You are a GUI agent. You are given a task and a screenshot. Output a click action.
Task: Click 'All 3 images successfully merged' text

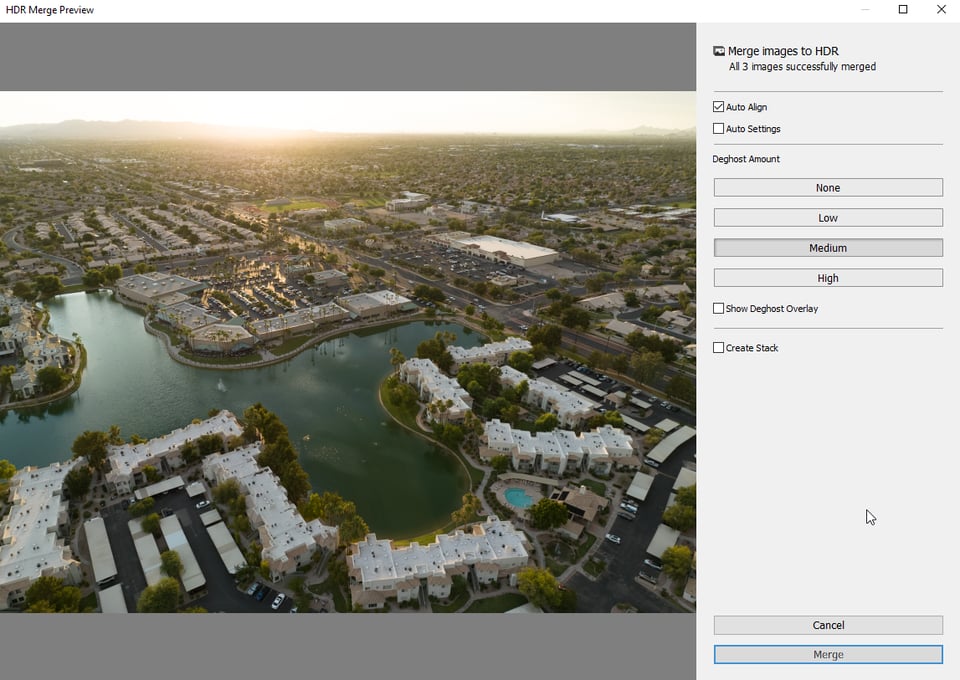pos(802,67)
